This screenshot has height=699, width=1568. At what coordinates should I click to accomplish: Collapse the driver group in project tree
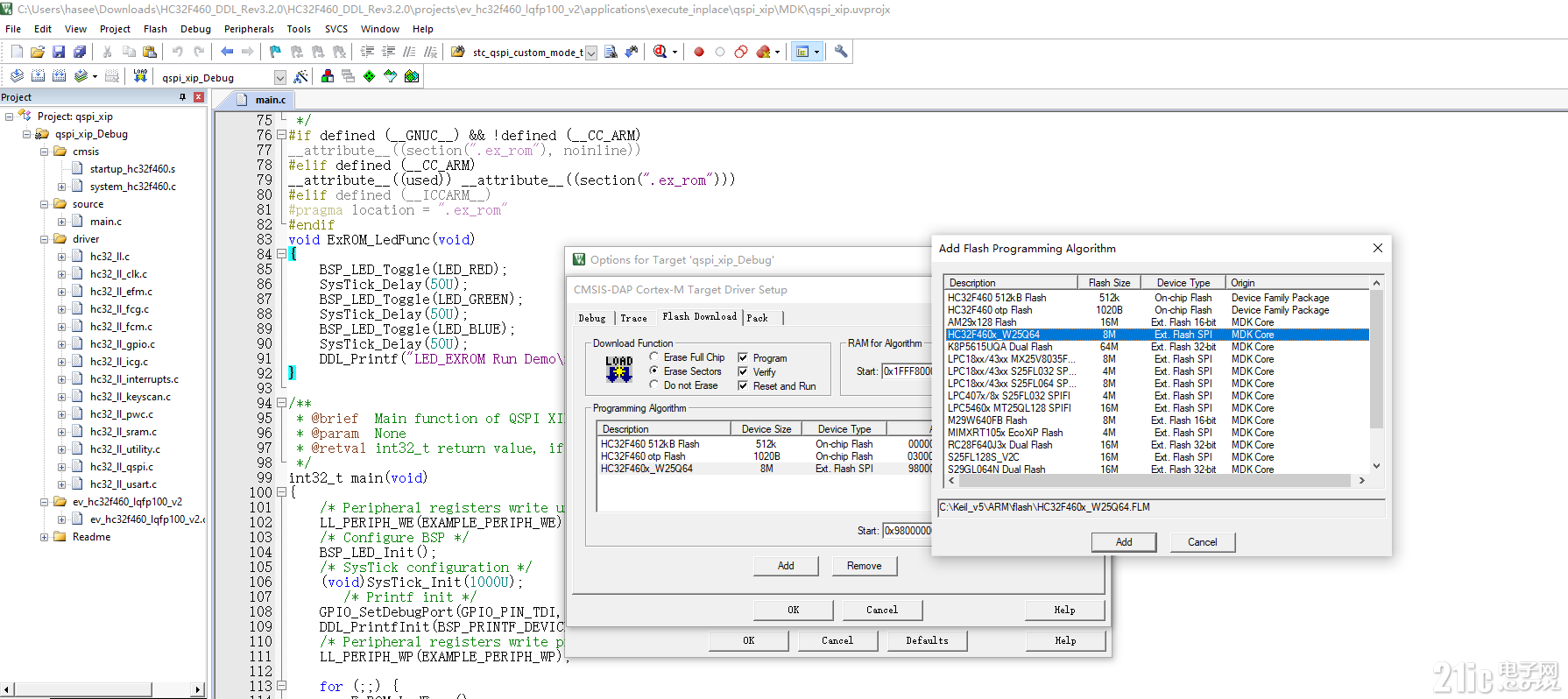[44, 239]
